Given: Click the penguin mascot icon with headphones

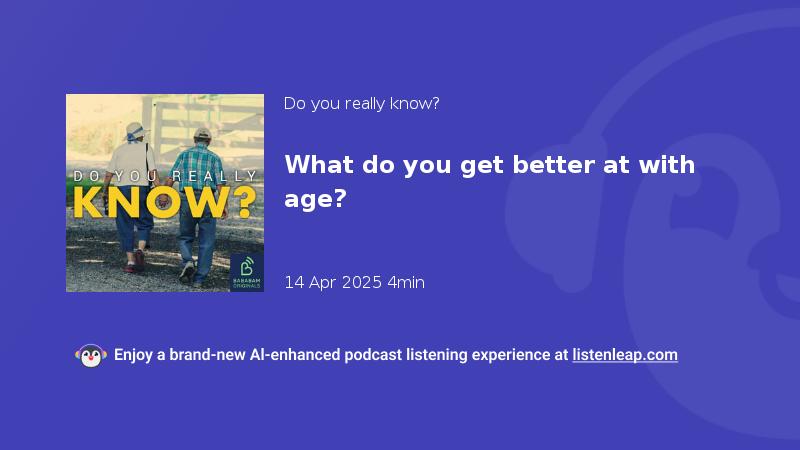Looking at the screenshot, I should pyautogui.click(x=91, y=356).
